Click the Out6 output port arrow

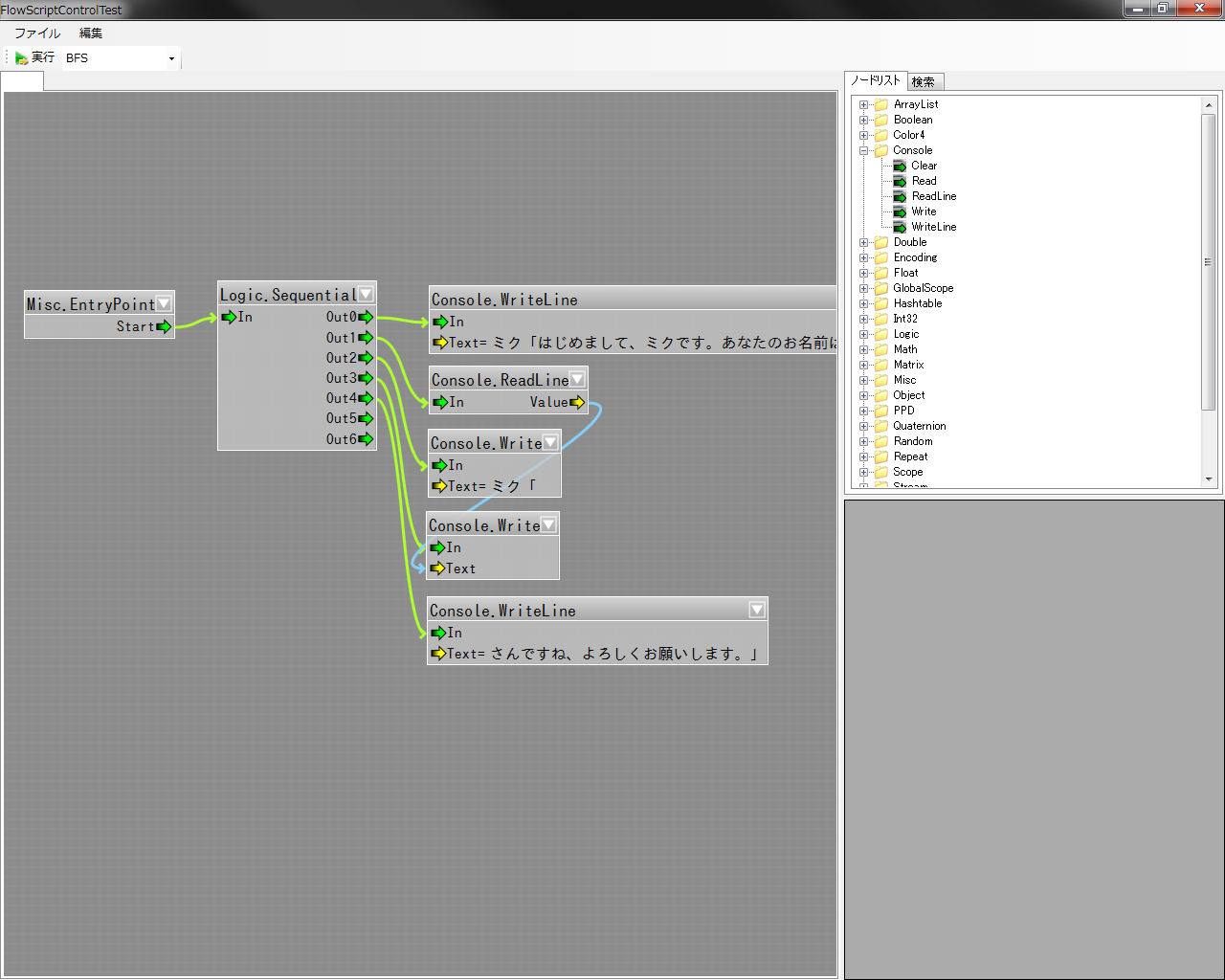[x=366, y=439]
